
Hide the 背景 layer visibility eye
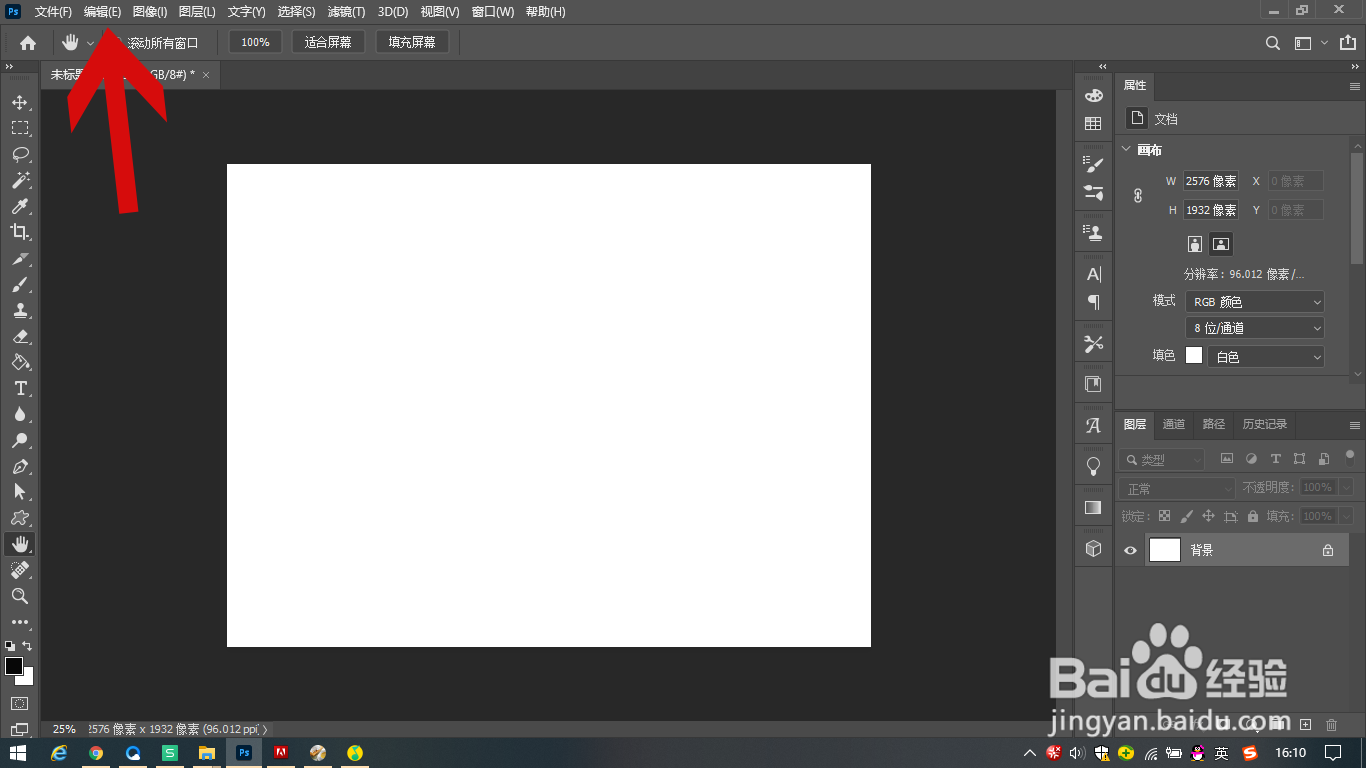tap(1130, 550)
